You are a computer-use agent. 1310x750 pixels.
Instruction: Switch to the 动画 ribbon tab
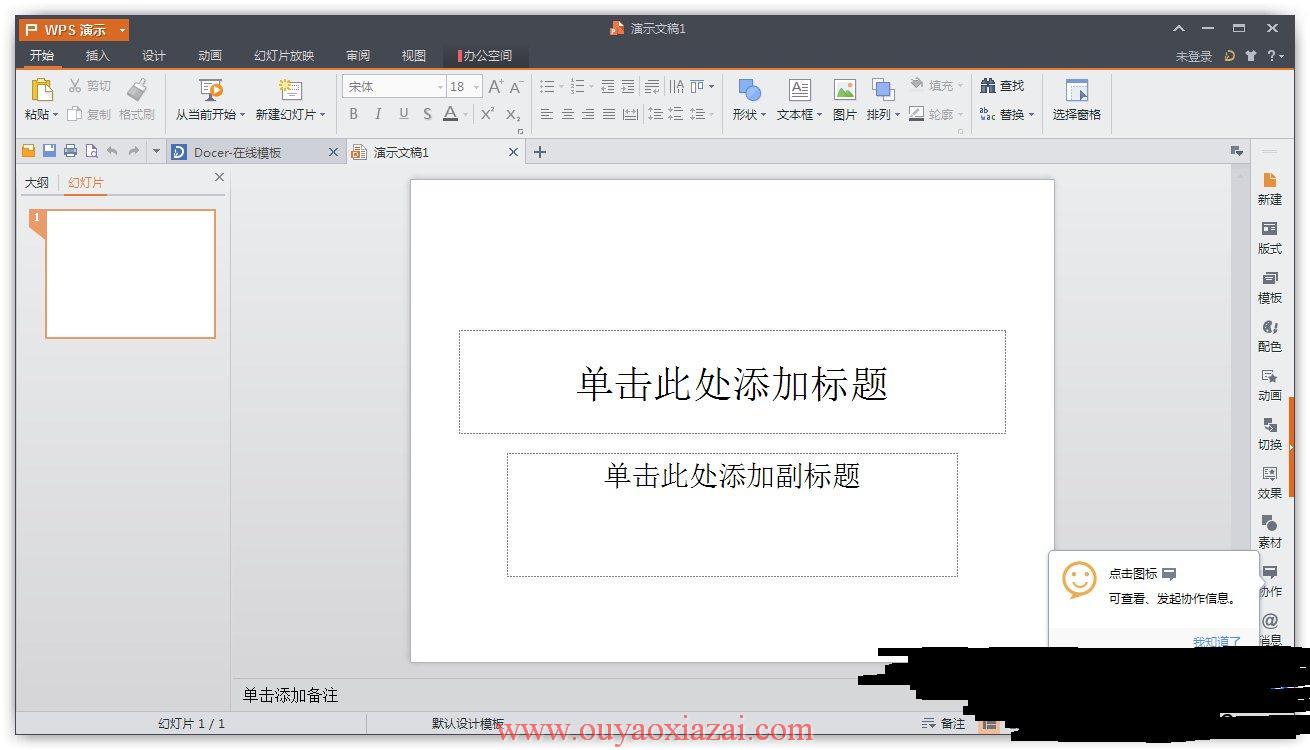point(210,56)
